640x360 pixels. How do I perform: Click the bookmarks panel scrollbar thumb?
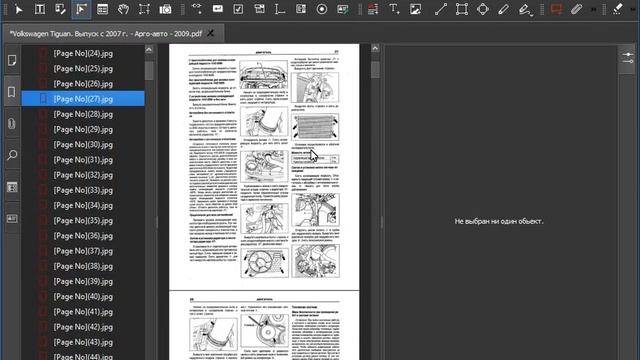(149, 71)
